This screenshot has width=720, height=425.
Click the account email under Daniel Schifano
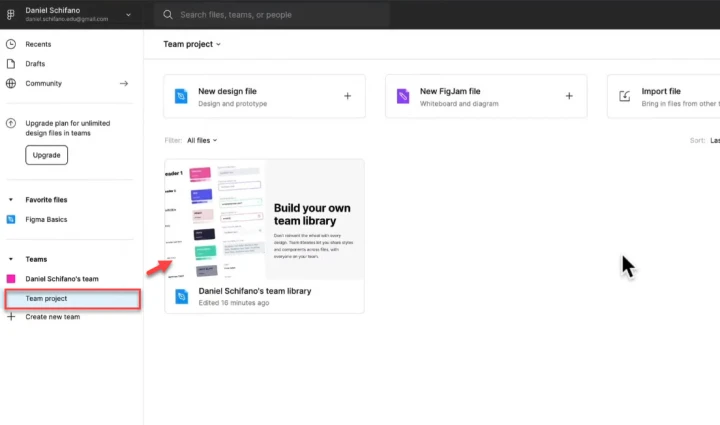(x=67, y=19)
